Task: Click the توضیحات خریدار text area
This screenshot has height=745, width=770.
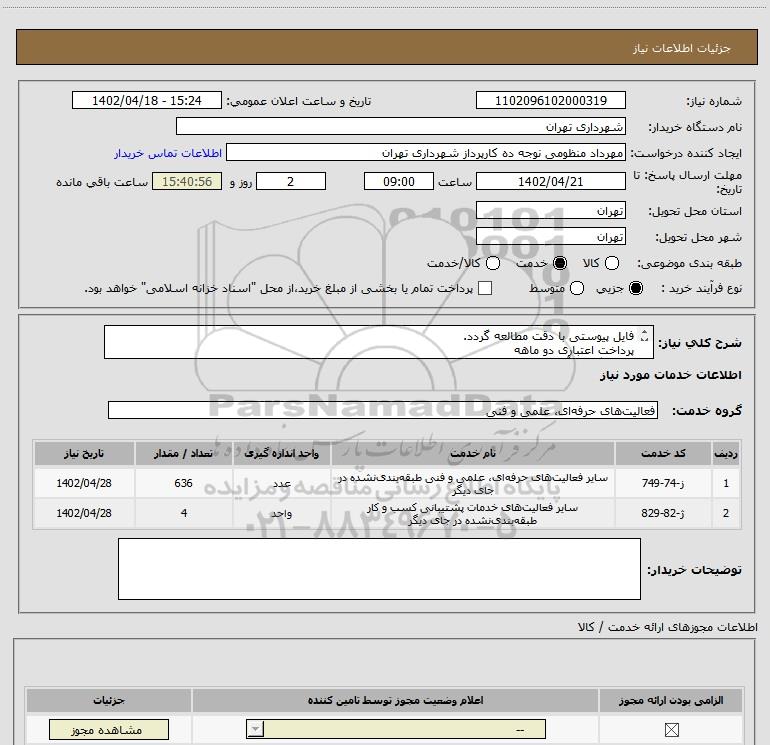Action: [379, 569]
